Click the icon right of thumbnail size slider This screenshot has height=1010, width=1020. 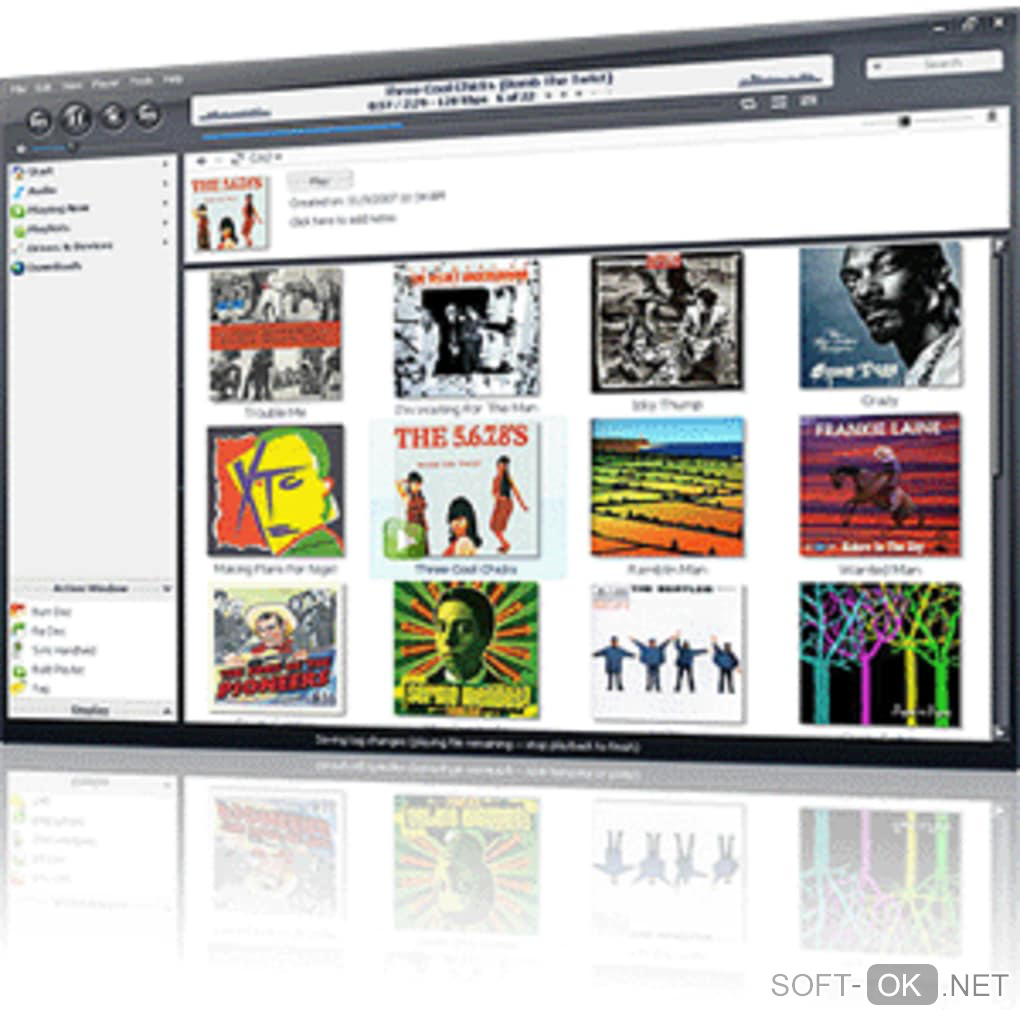click(x=991, y=117)
